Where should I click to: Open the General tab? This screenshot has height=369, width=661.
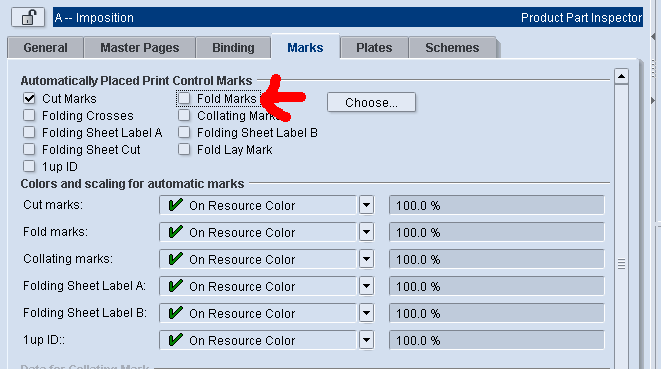(46, 48)
